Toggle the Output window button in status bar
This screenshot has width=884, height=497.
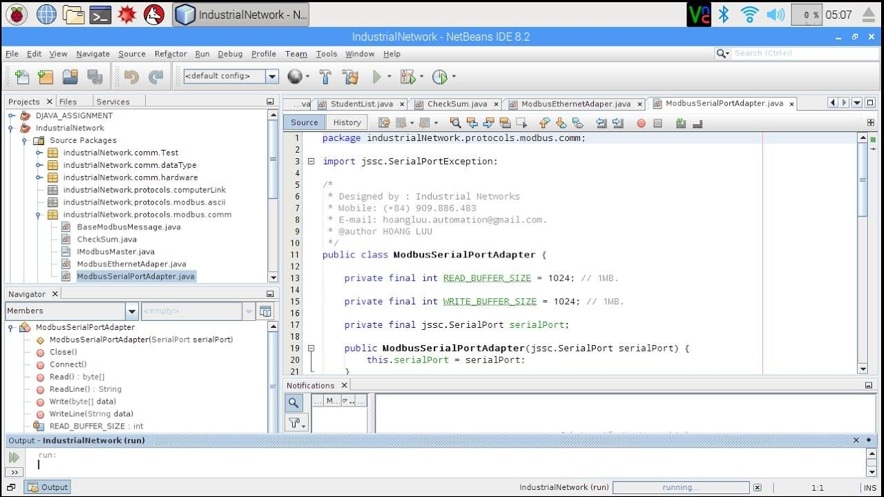(48, 487)
